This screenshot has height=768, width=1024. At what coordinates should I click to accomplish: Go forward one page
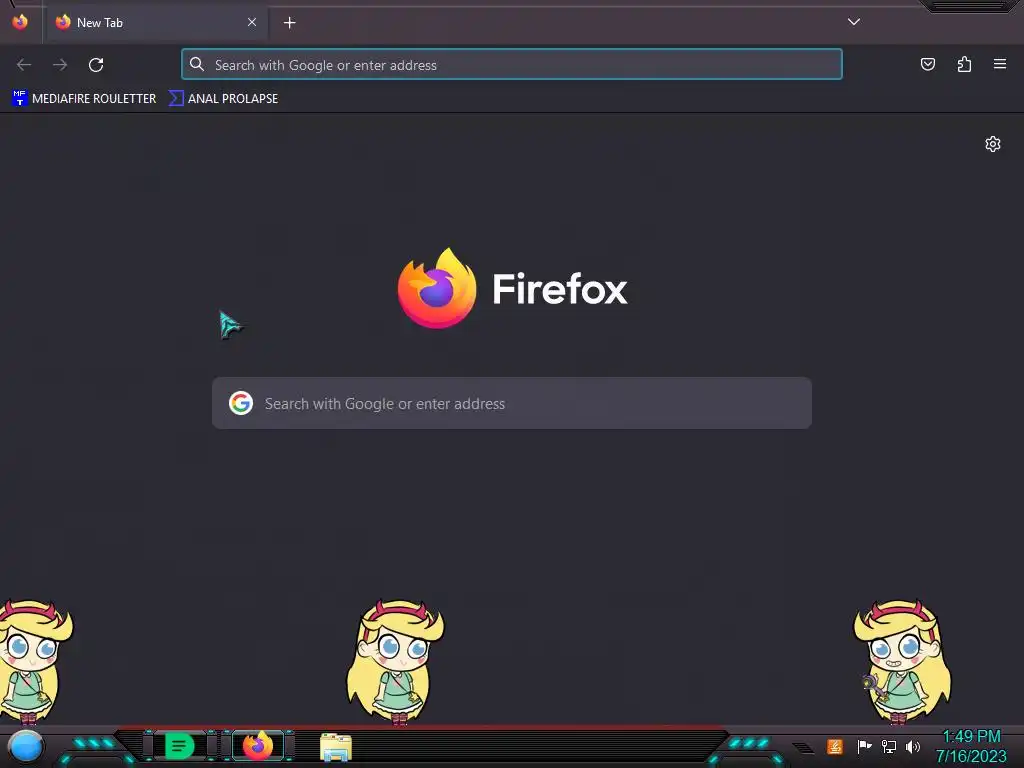pos(60,65)
